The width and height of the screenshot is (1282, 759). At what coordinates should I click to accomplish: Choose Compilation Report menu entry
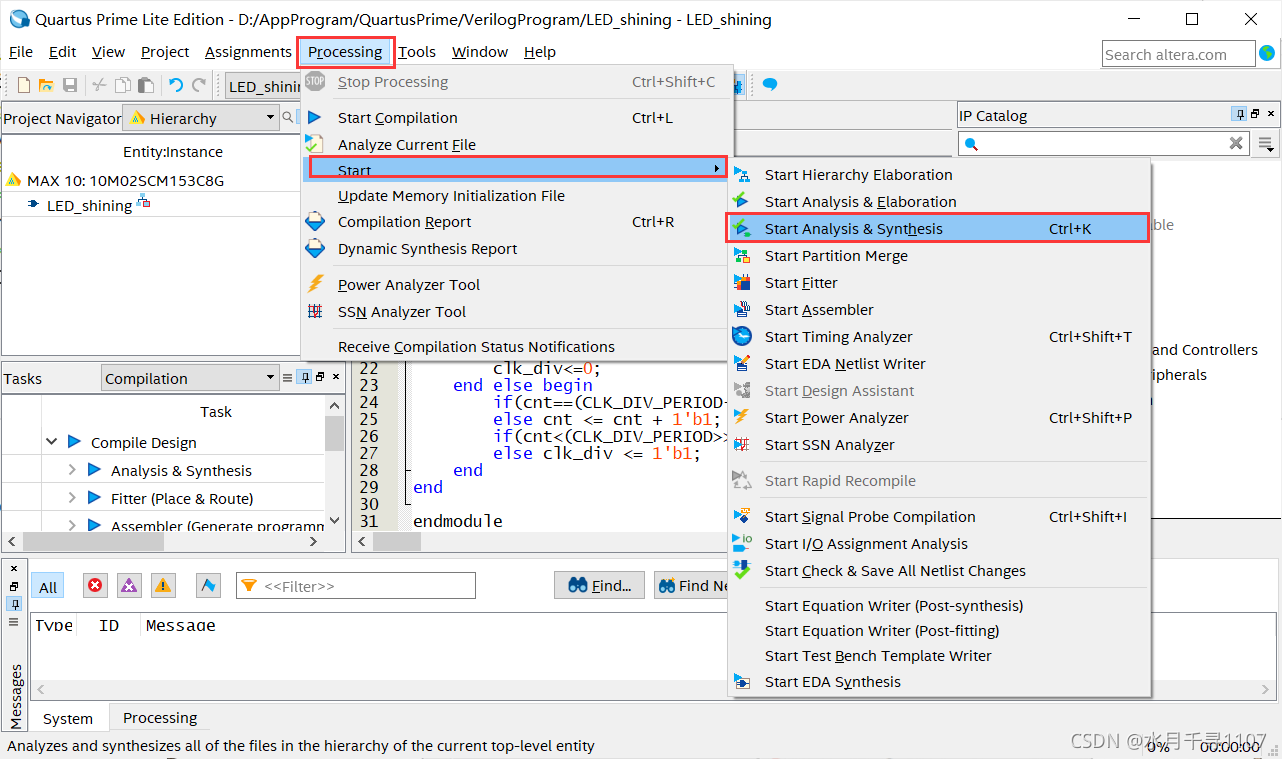[x=517, y=222]
